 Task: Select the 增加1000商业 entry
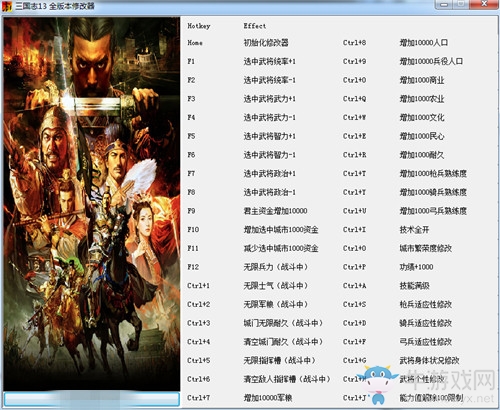(x=422, y=80)
